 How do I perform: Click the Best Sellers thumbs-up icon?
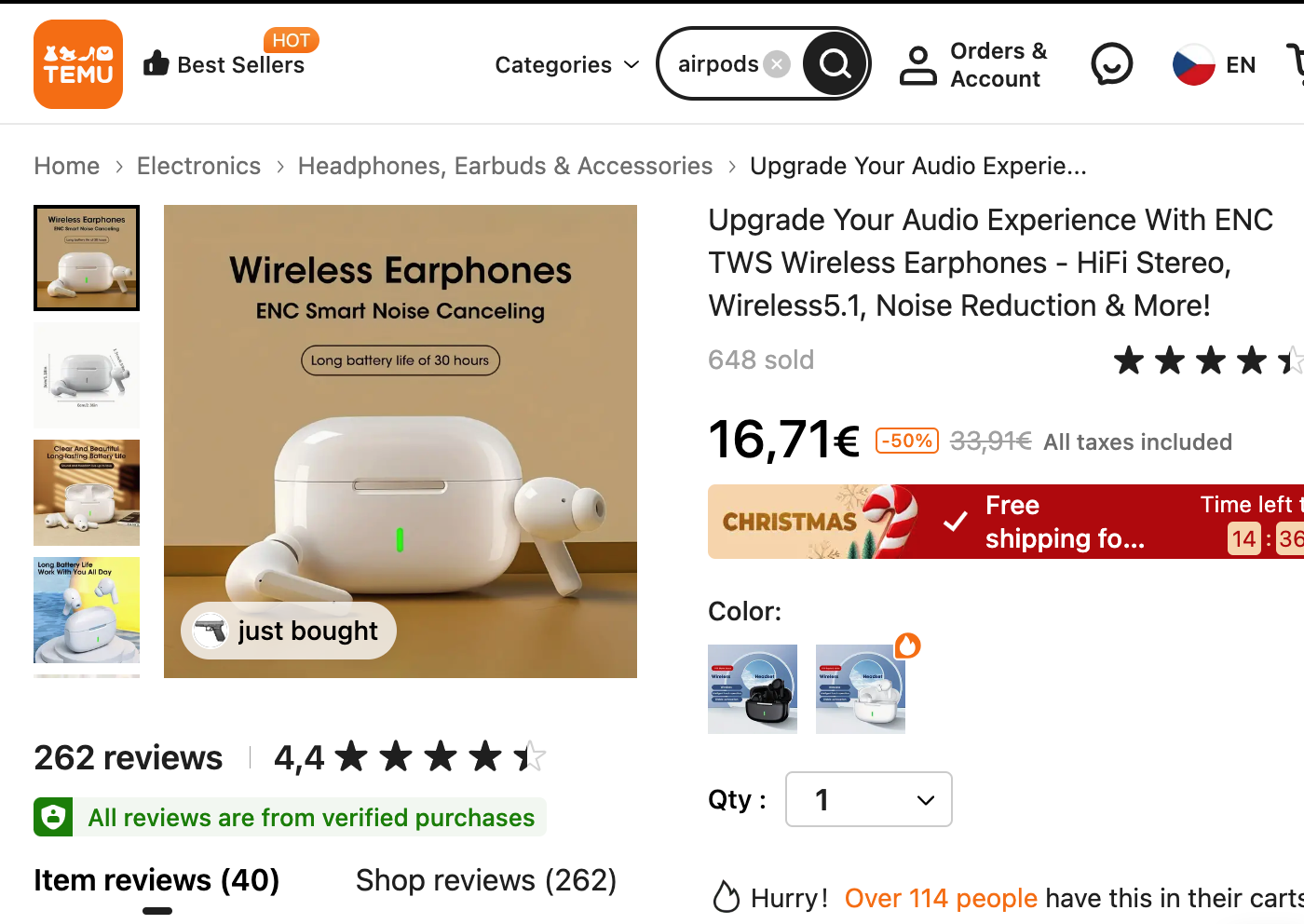156,63
